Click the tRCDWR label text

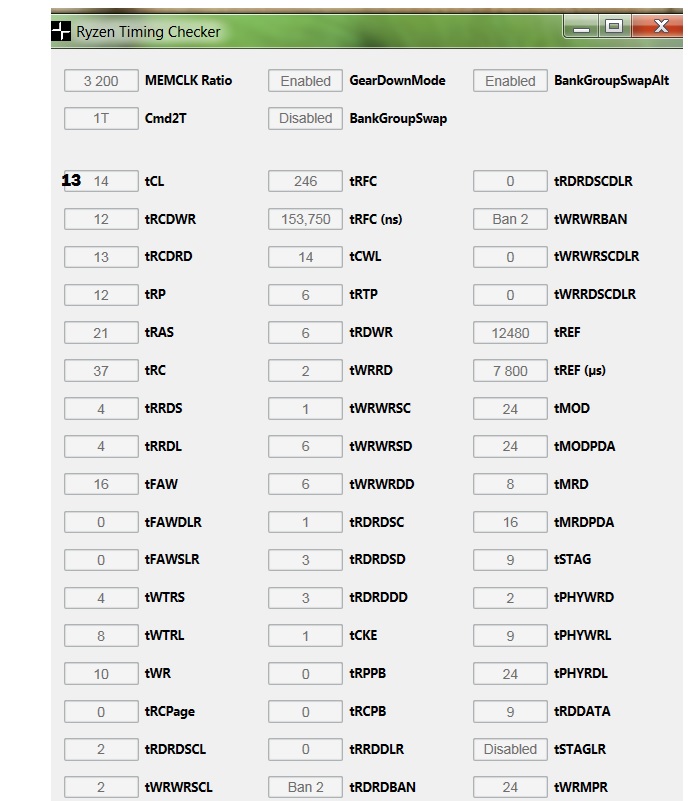pos(169,219)
